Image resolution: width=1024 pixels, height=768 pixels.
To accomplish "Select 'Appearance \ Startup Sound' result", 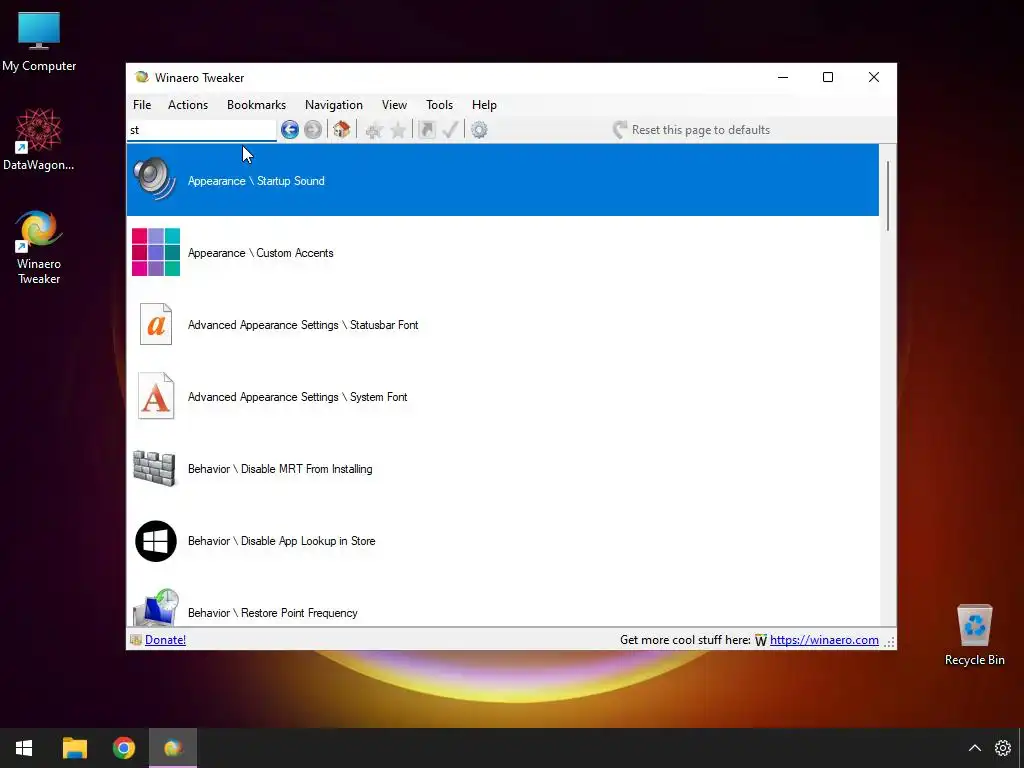I will 503,180.
